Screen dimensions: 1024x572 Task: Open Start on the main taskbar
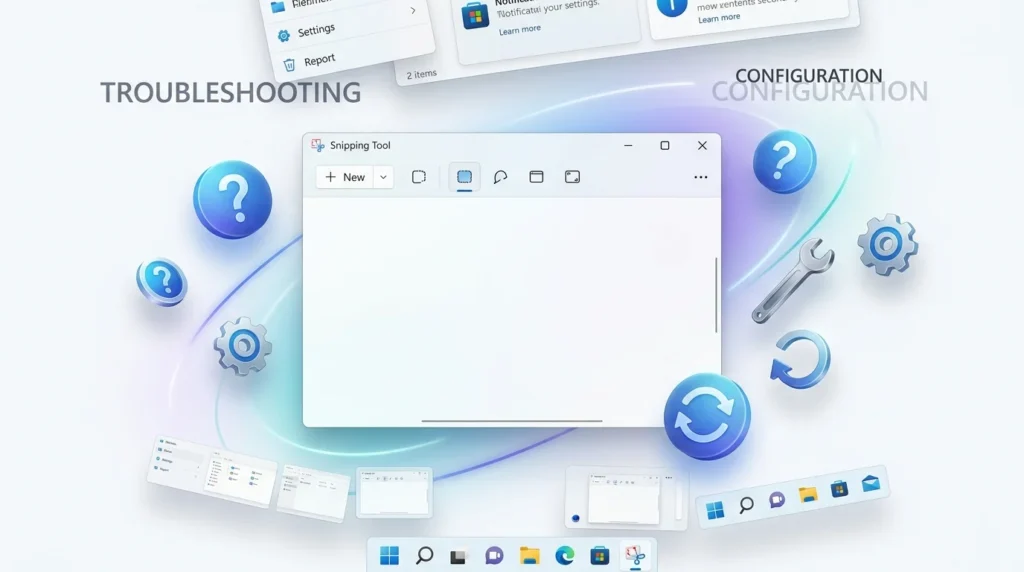pos(389,556)
